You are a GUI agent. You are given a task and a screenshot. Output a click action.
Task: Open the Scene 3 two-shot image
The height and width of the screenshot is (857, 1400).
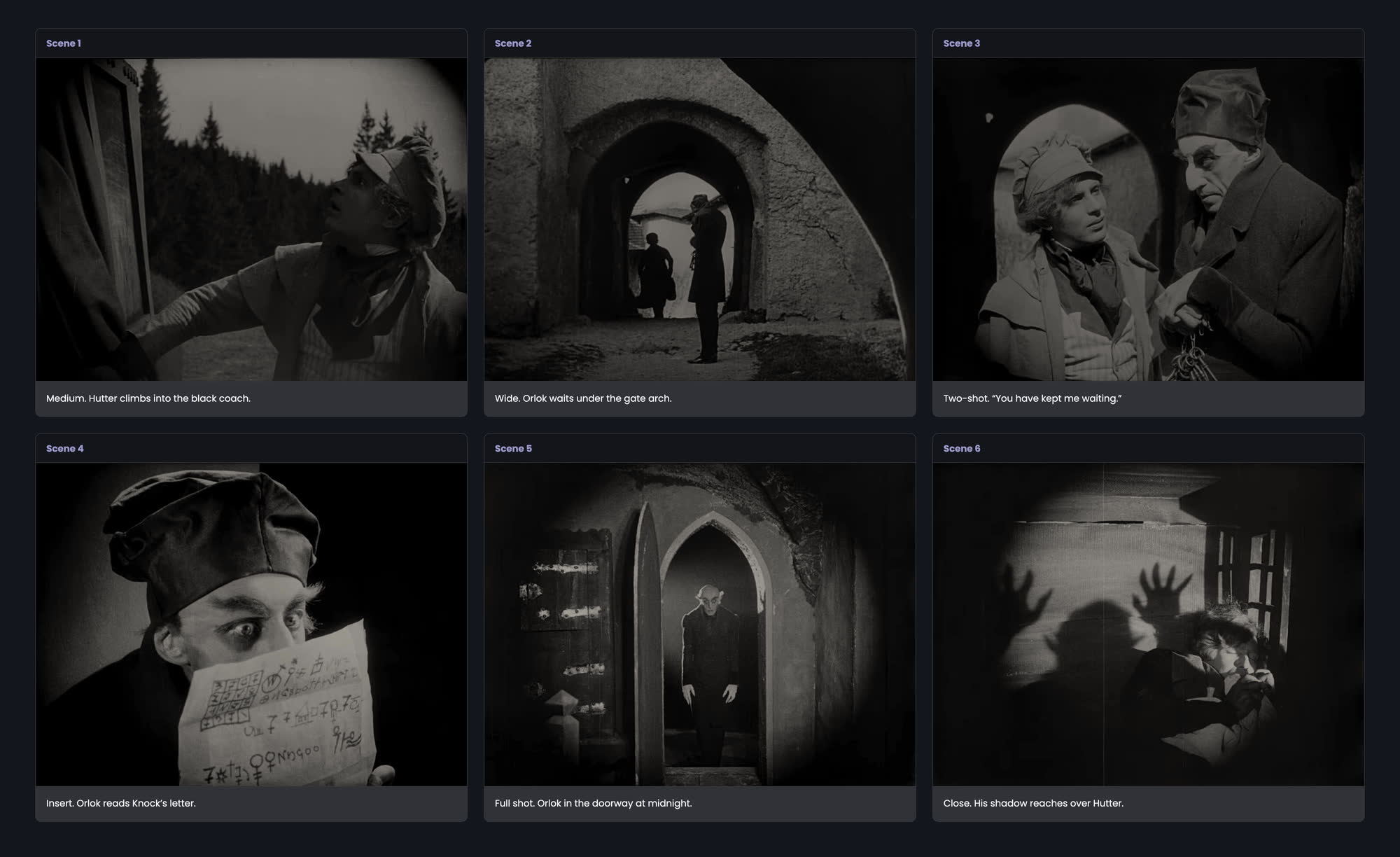tap(1148, 219)
